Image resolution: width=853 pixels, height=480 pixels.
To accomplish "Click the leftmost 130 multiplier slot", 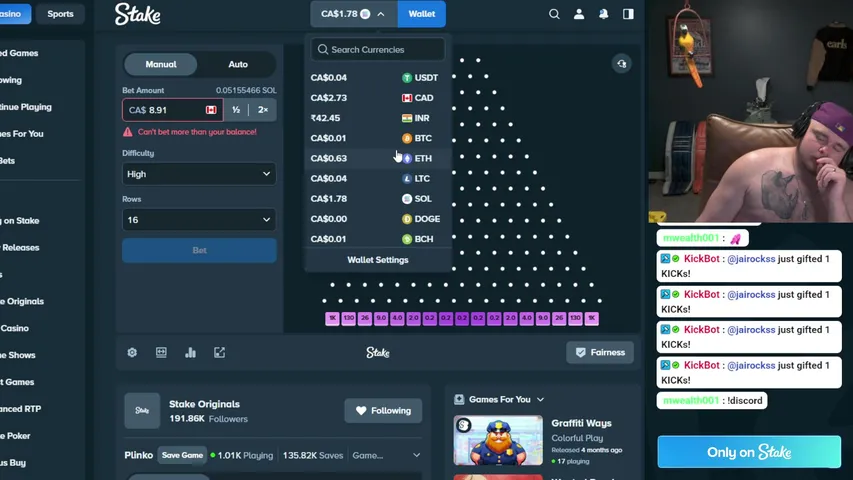I will (349, 318).
